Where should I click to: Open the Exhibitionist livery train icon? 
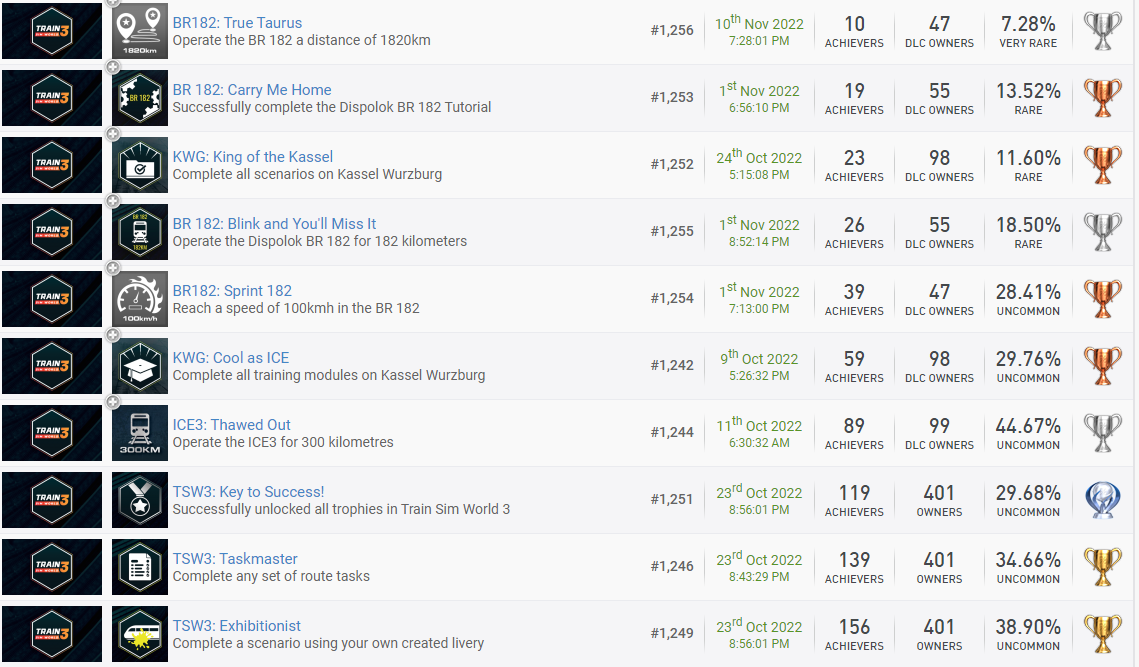pos(140,634)
